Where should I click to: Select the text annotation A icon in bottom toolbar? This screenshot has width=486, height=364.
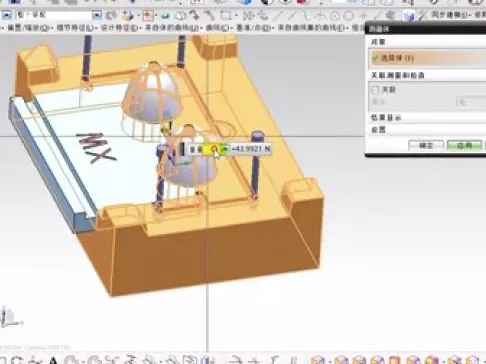[53, 360]
